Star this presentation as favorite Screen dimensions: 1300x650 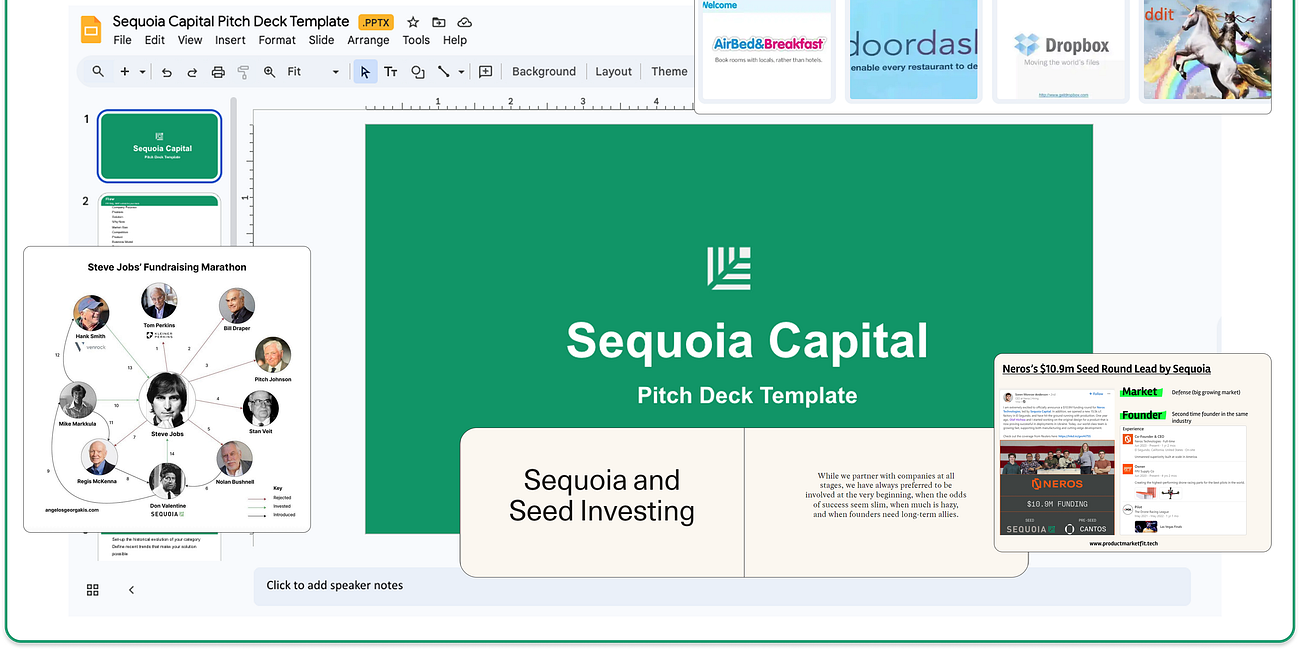[413, 22]
